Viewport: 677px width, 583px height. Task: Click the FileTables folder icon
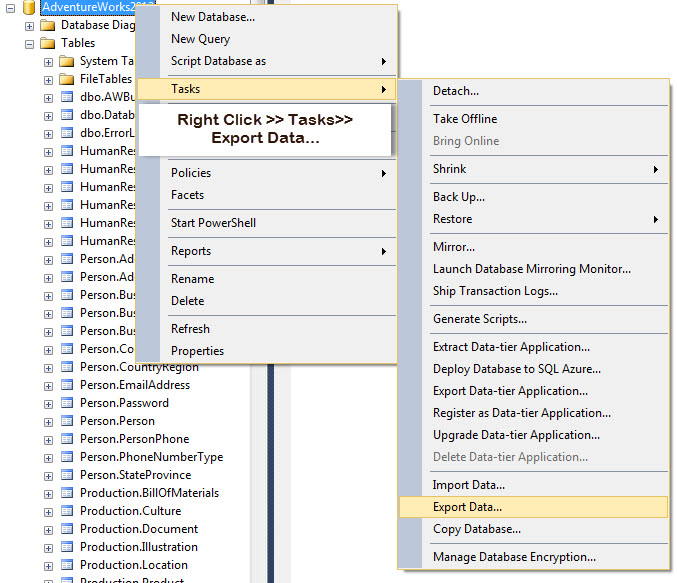66,79
